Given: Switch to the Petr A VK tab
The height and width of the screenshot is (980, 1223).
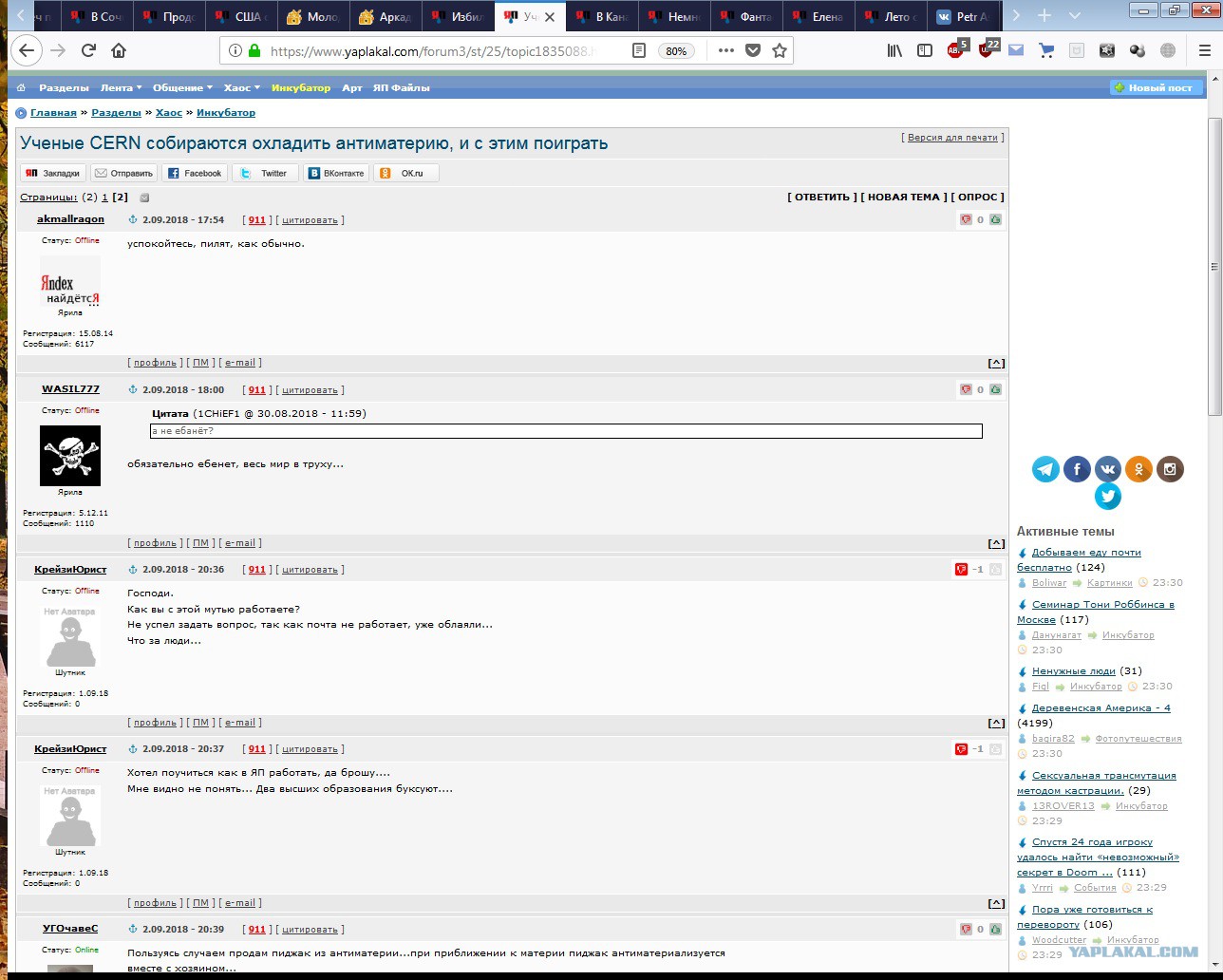Looking at the screenshot, I should coord(963,17).
